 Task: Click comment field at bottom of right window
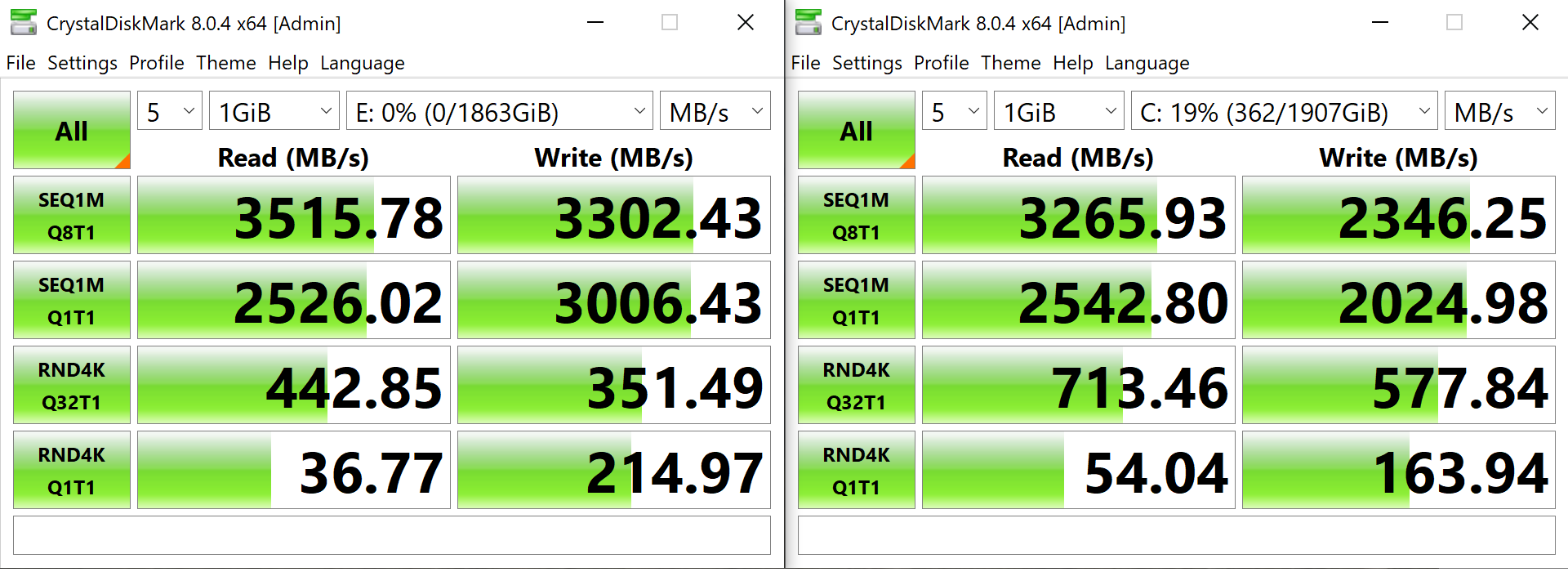pos(1177,535)
